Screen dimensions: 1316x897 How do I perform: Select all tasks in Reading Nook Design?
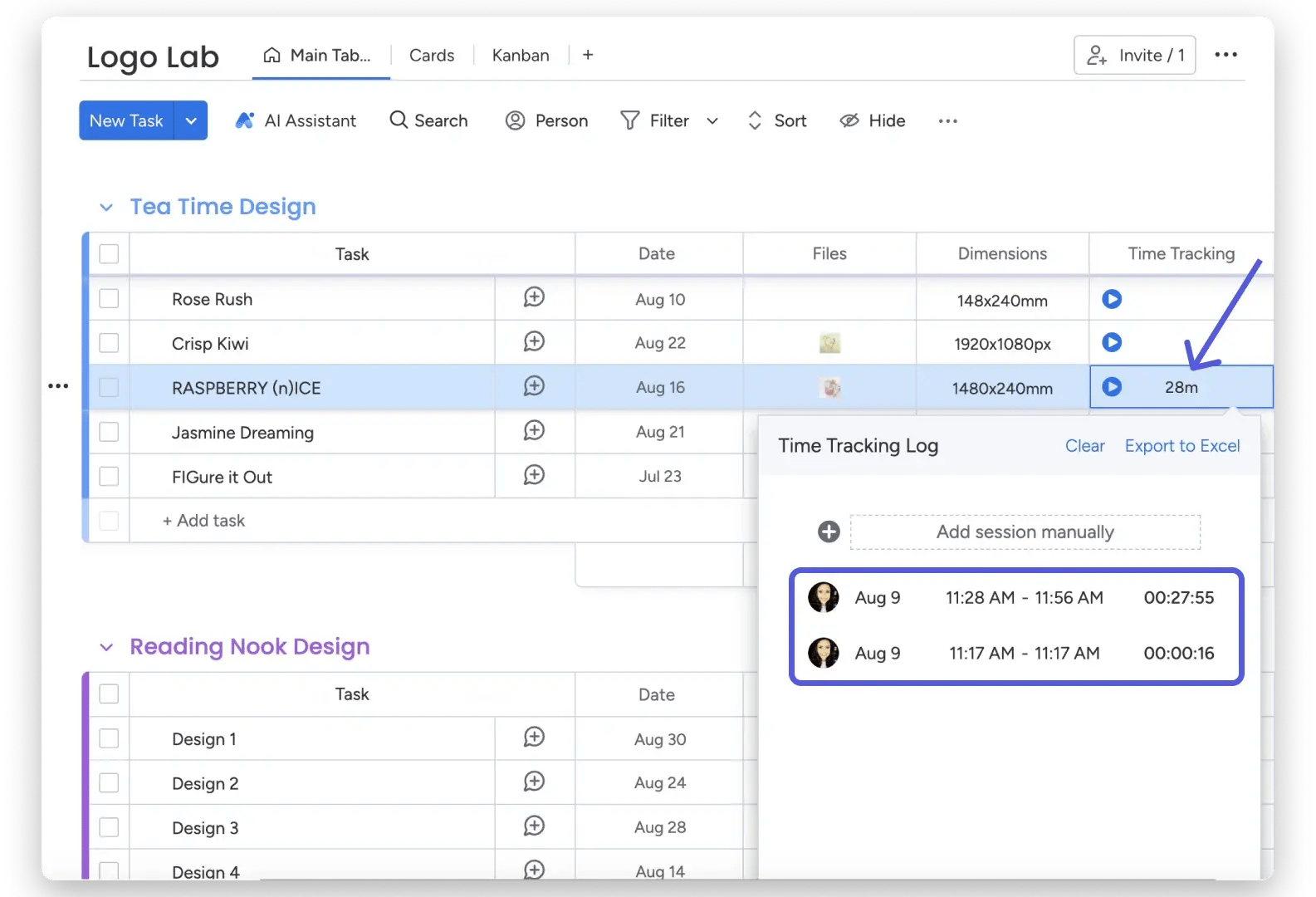tap(109, 694)
